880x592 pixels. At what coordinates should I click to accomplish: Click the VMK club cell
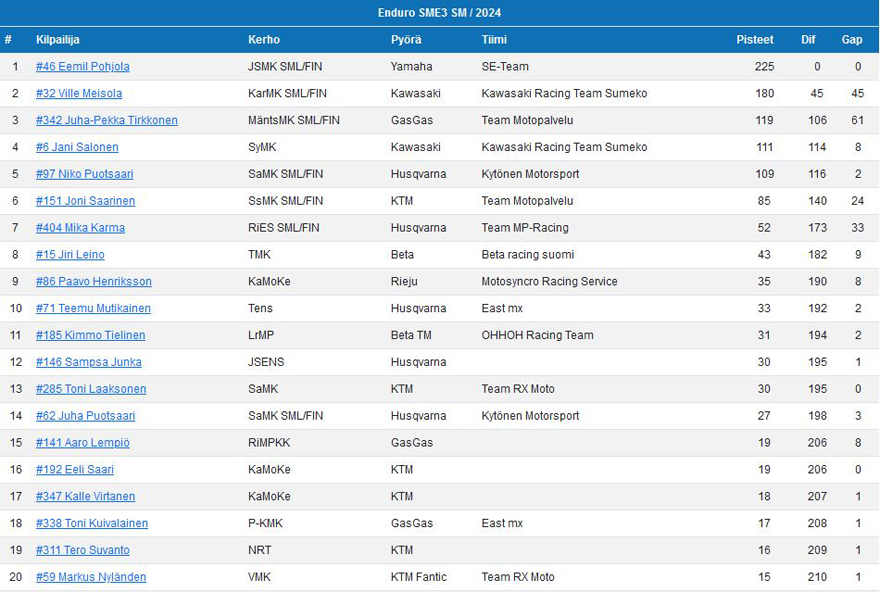coord(259,577)
